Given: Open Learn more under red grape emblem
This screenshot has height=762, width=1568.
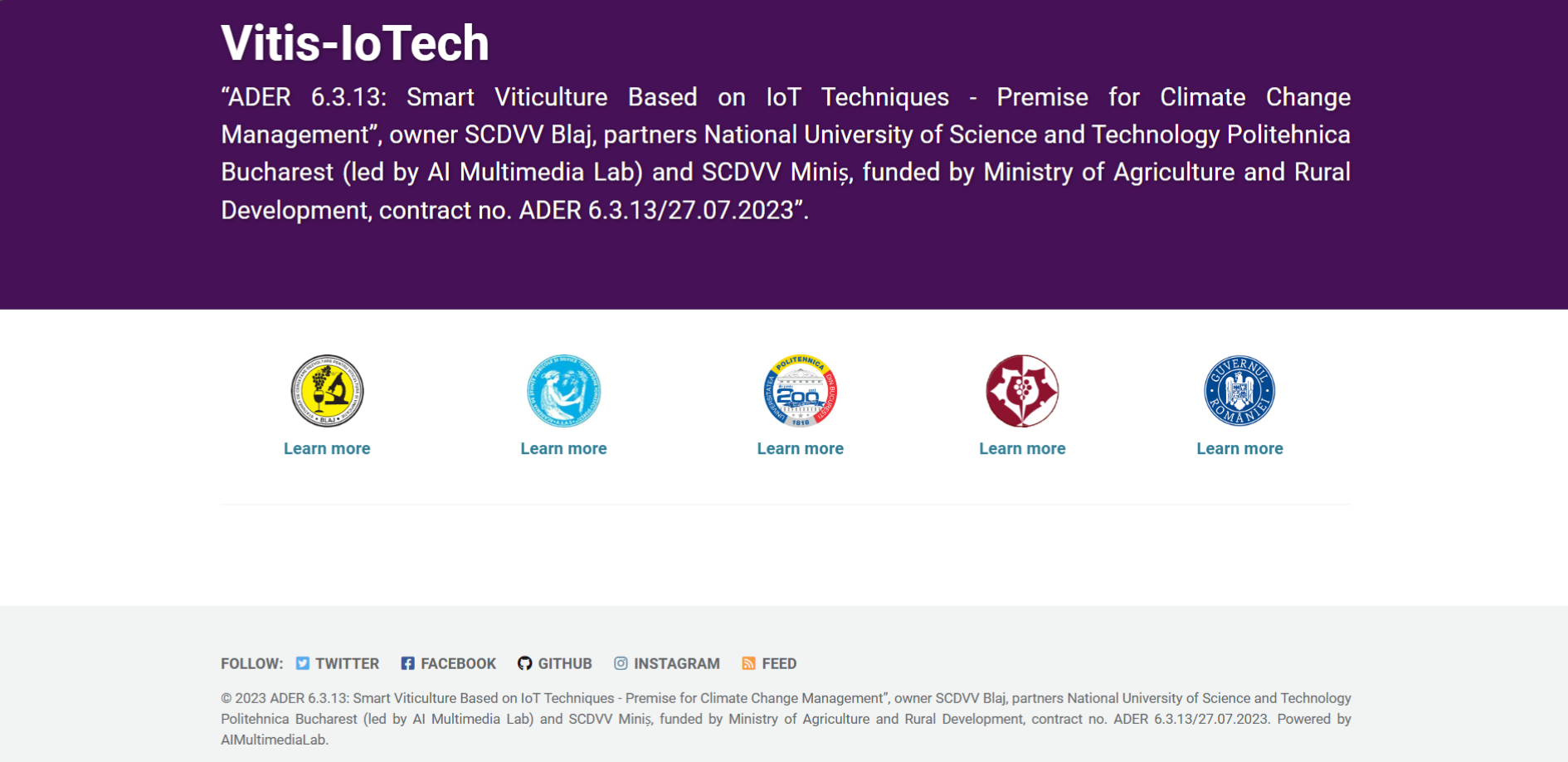Looking at the screenshot, I should 1022,448.
